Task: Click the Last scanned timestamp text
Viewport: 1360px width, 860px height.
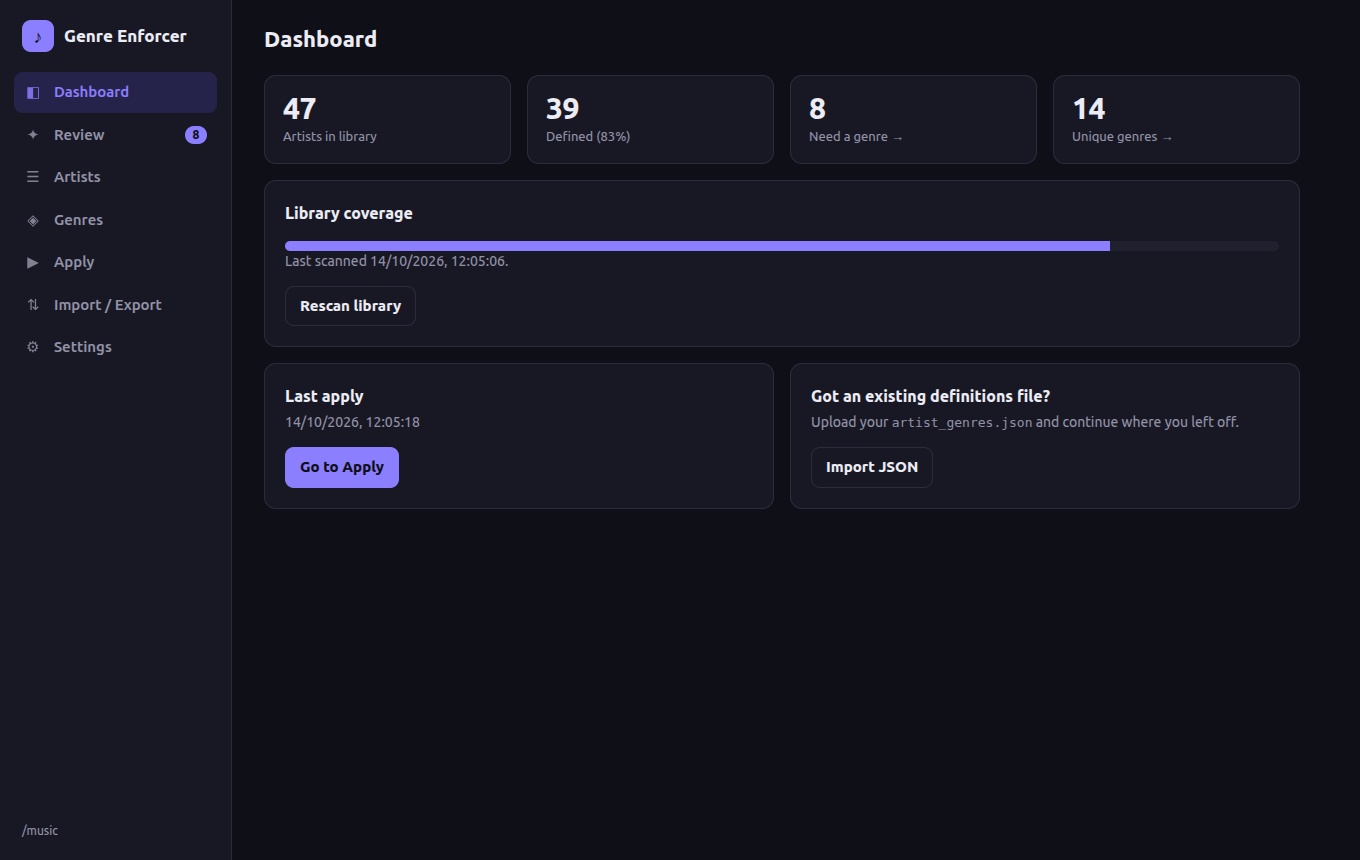Action: (x=397, y=261)
